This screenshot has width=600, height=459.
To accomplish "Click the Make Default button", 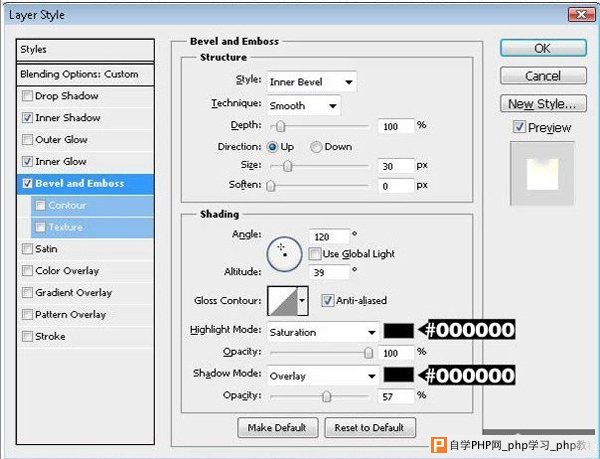I will pyautogui.click(x=277, y=427).
